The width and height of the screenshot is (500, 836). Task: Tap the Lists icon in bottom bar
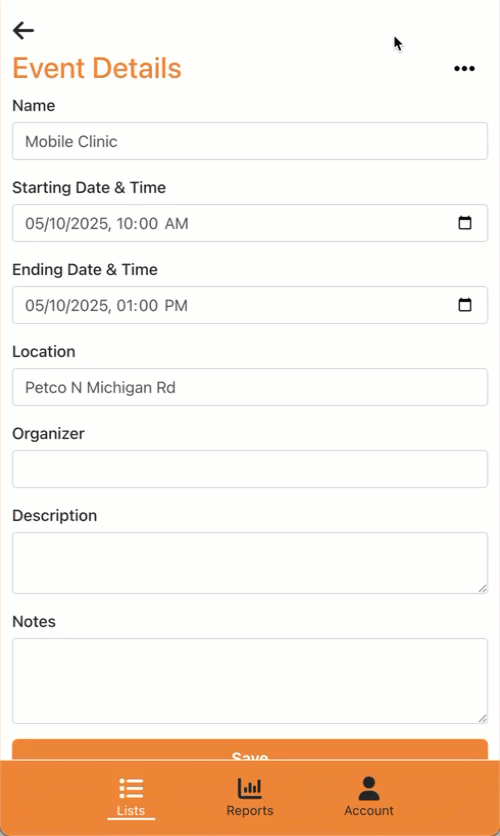131,788
